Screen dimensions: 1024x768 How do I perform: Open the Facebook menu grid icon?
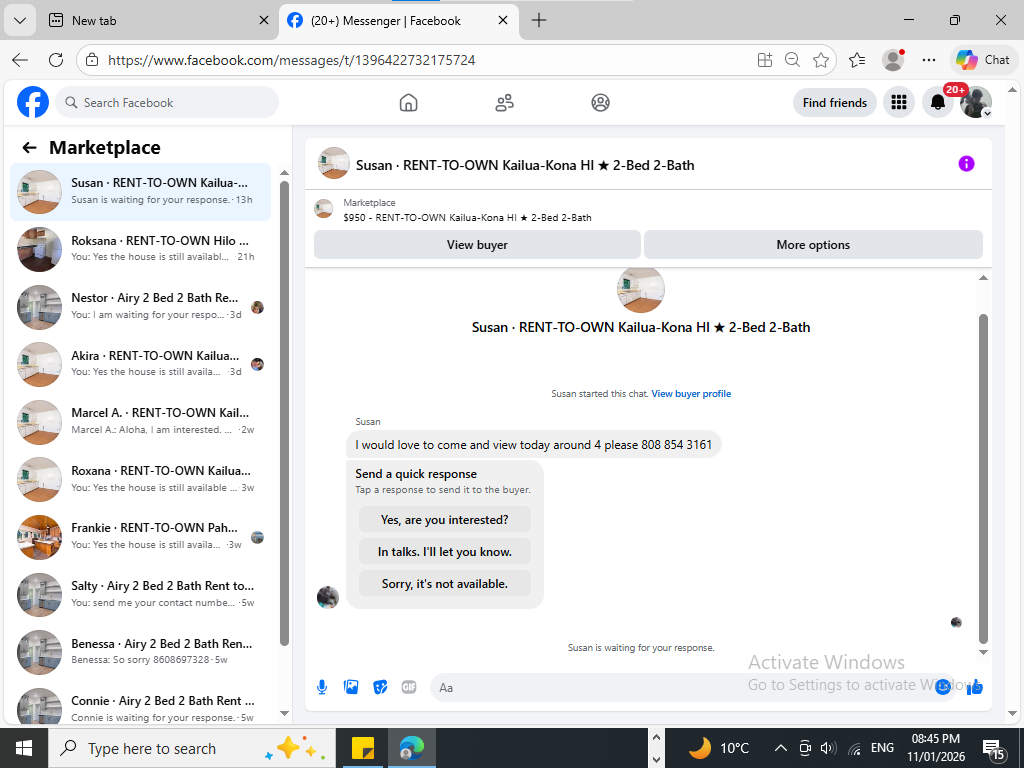[899, 103]
